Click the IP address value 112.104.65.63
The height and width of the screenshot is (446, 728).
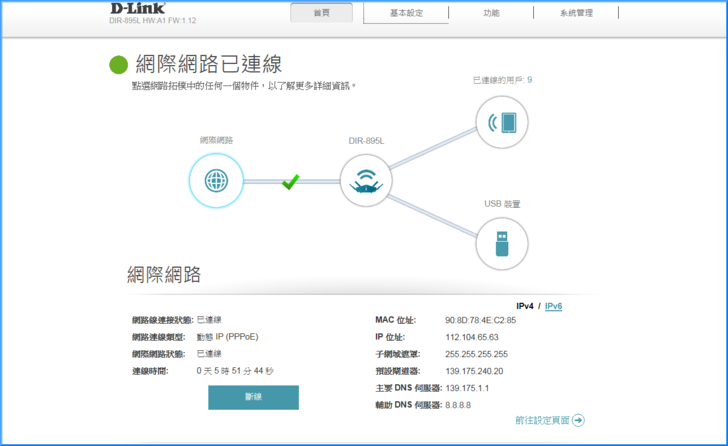(470, 337)
